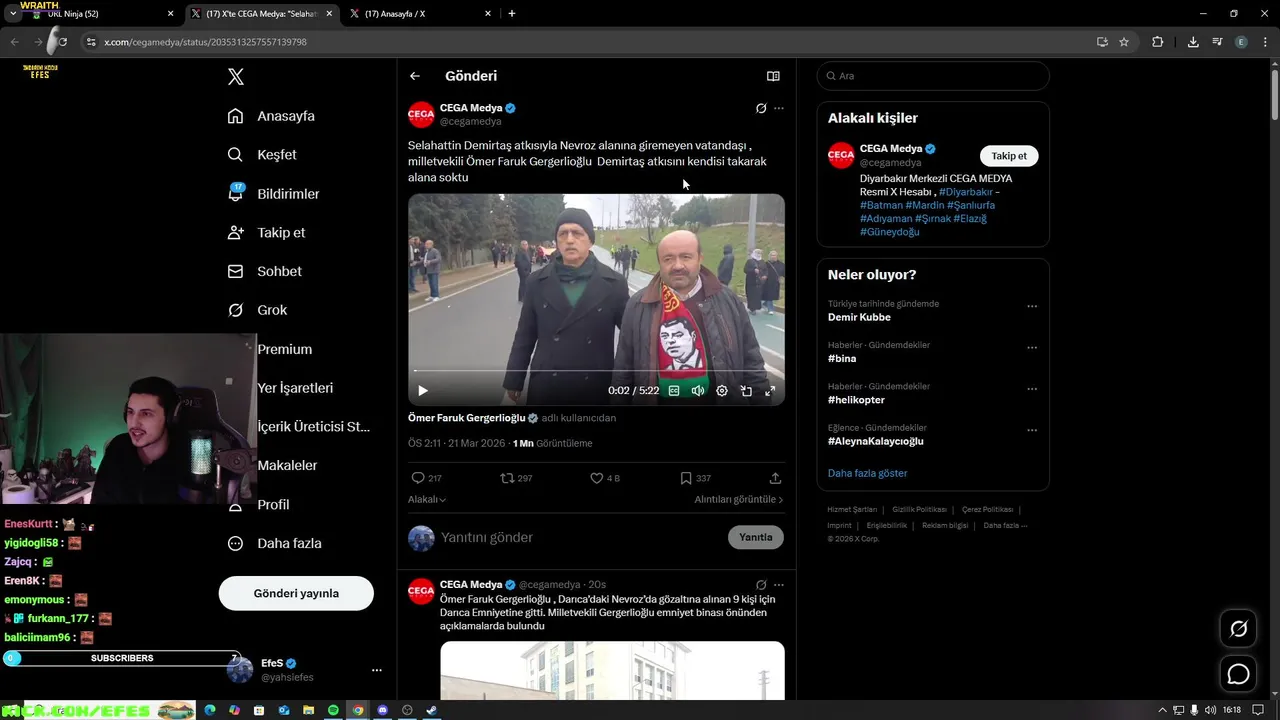Open Yer İşaretleri bookmarks
The image size is (1280, 720).
(x=295, y=388)
